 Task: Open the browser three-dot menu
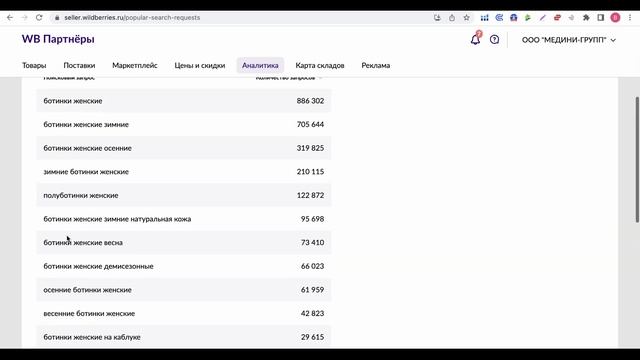[630, 18]
